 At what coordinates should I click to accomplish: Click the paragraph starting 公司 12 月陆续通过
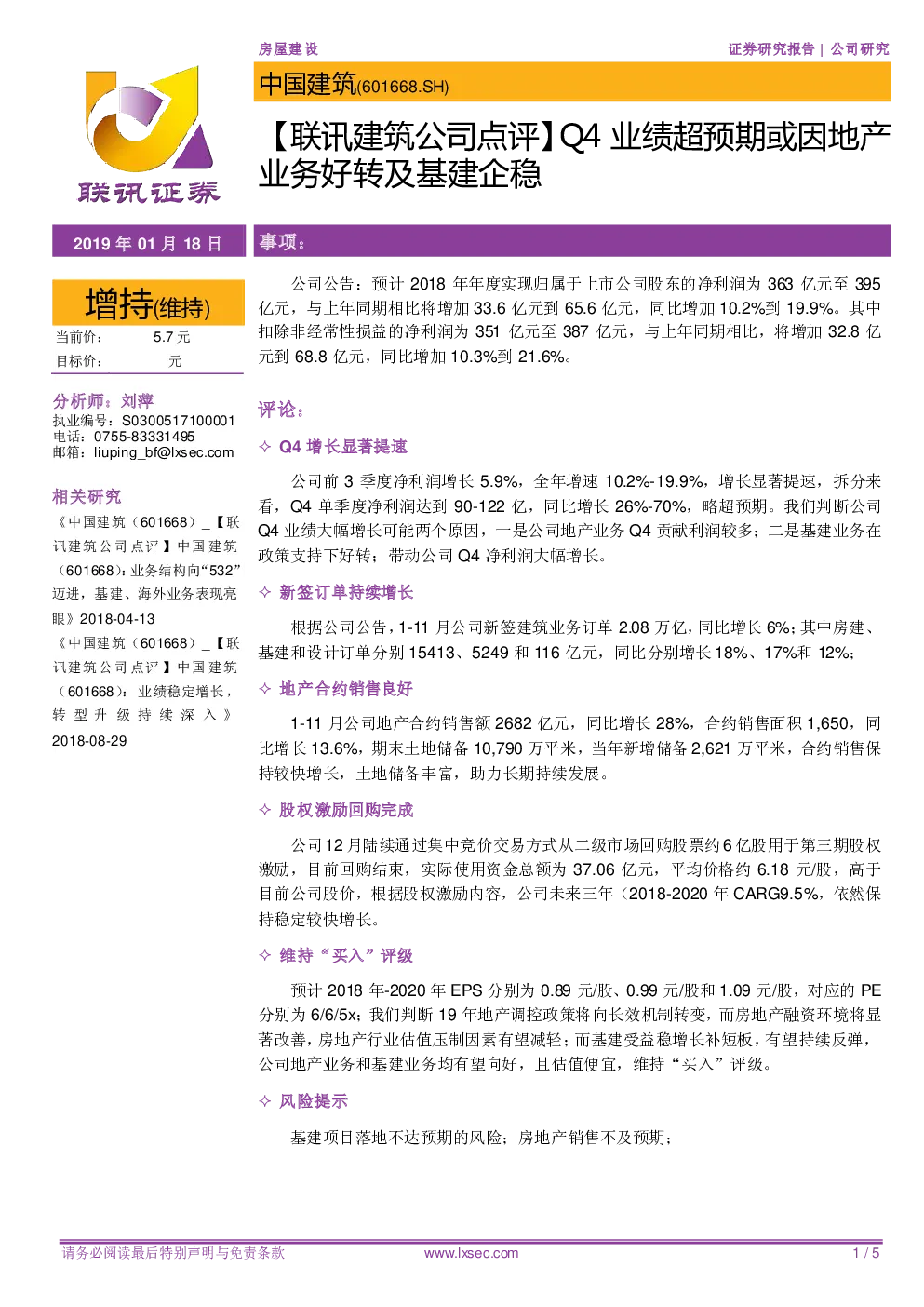pyautogui.click(x=569, y=882)
